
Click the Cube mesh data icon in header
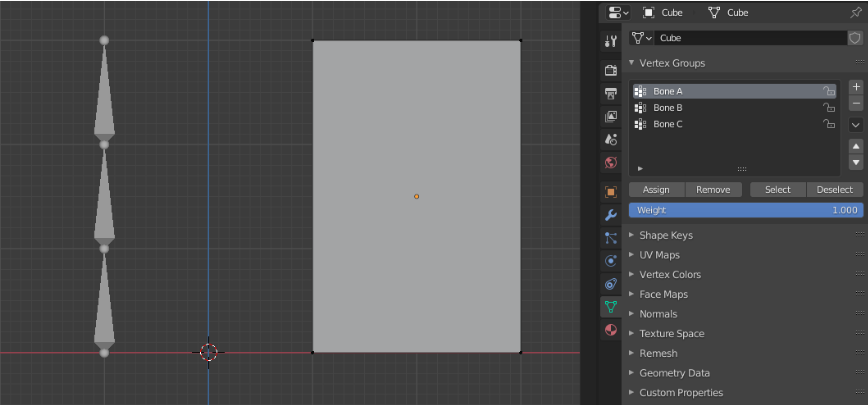click(x=714, y=13)
